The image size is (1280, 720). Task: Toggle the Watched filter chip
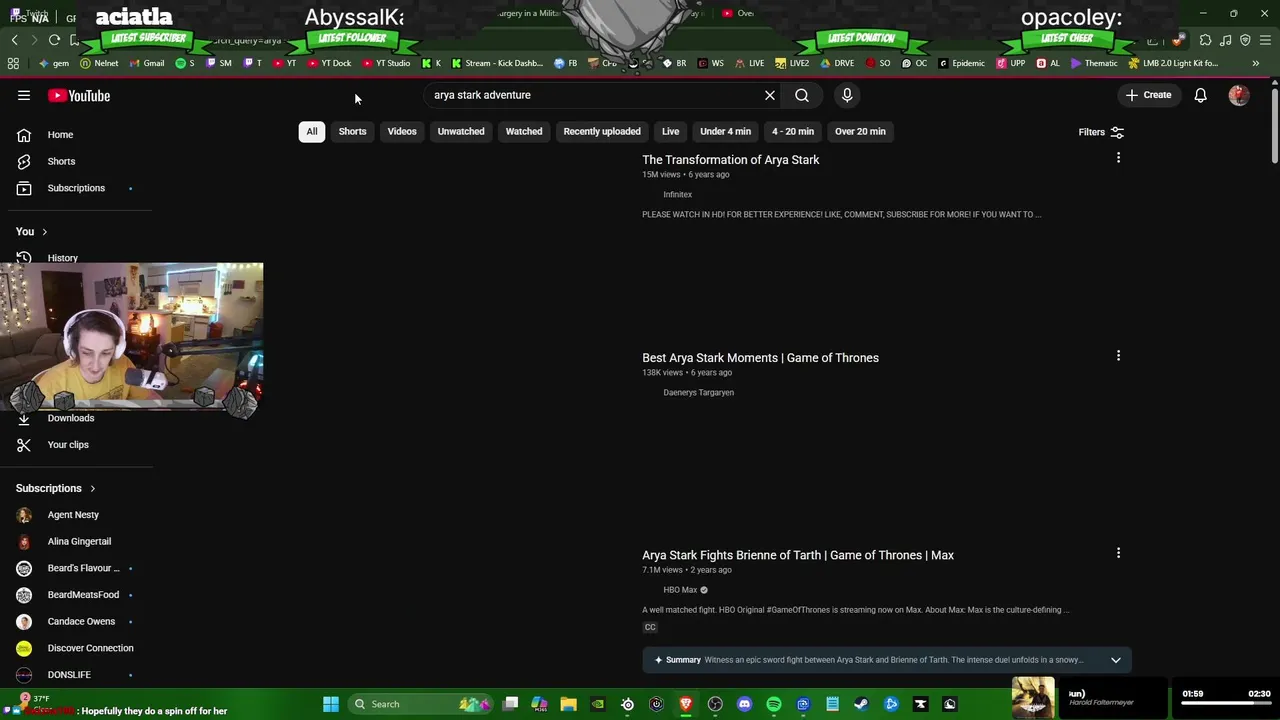[524, 131]
